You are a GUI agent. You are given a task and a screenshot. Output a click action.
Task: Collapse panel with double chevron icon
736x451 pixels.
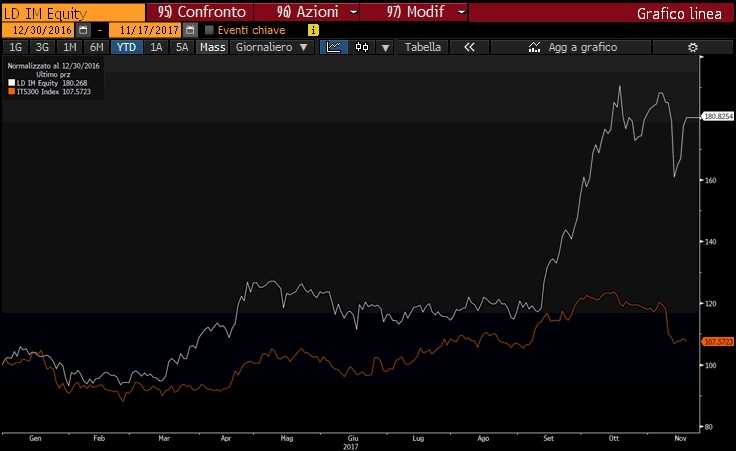pos(469,47)
